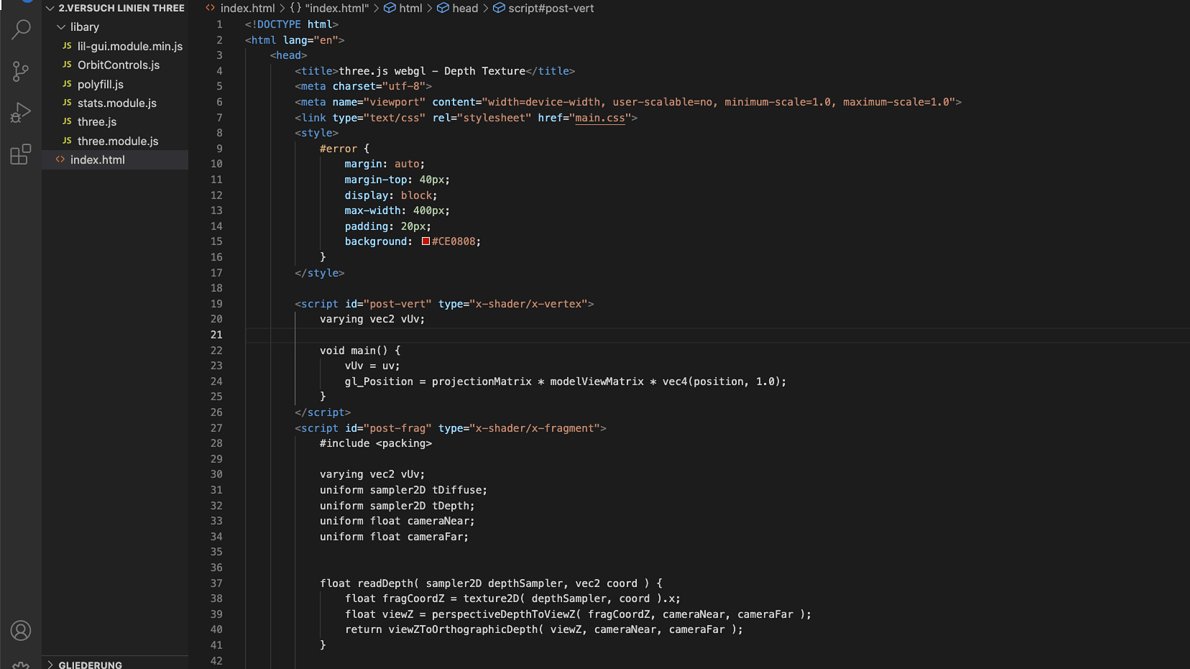Click line number 21 in the gutter
The width and height of the screenshot is (1190, 669).
pos(216,334)
